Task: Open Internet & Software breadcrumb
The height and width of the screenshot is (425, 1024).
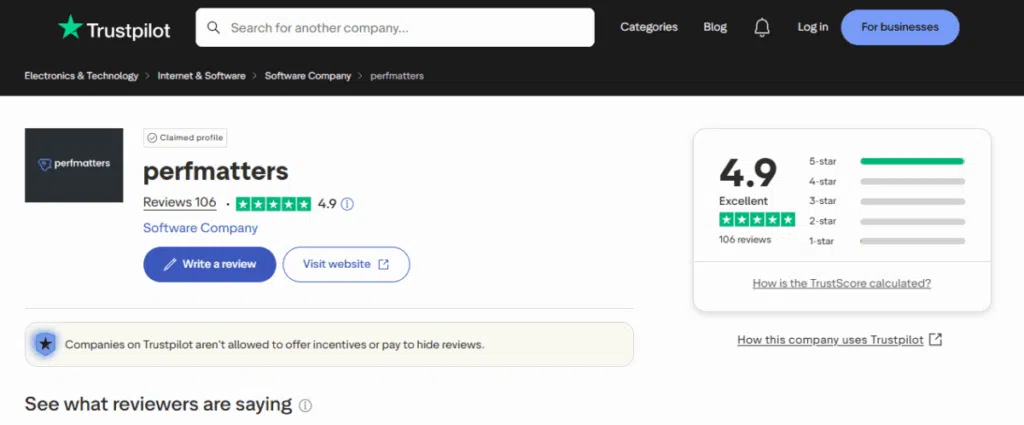Action: pyautogui.click(x=201, y=76)
